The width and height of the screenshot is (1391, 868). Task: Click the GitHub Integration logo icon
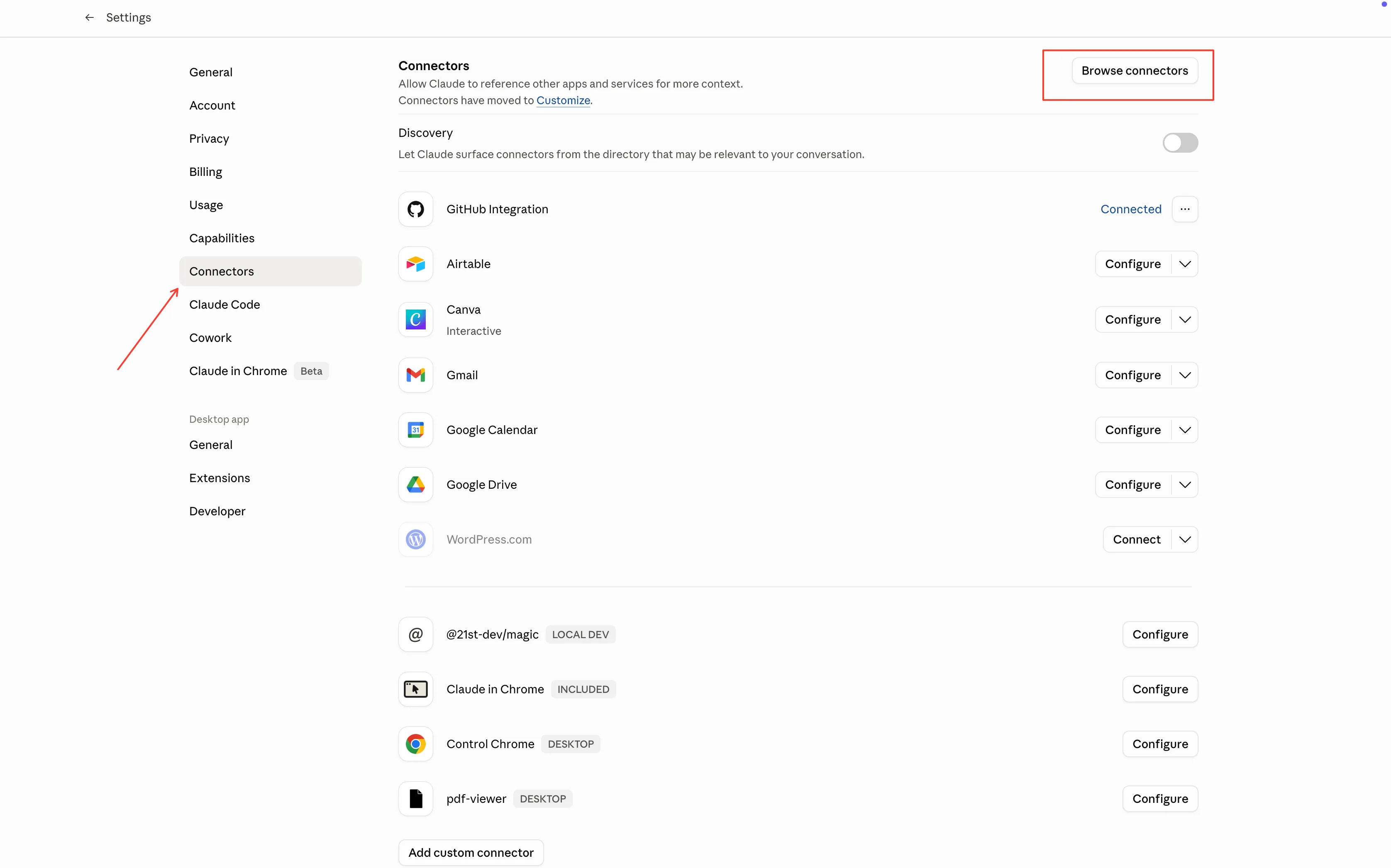point(416,209)
